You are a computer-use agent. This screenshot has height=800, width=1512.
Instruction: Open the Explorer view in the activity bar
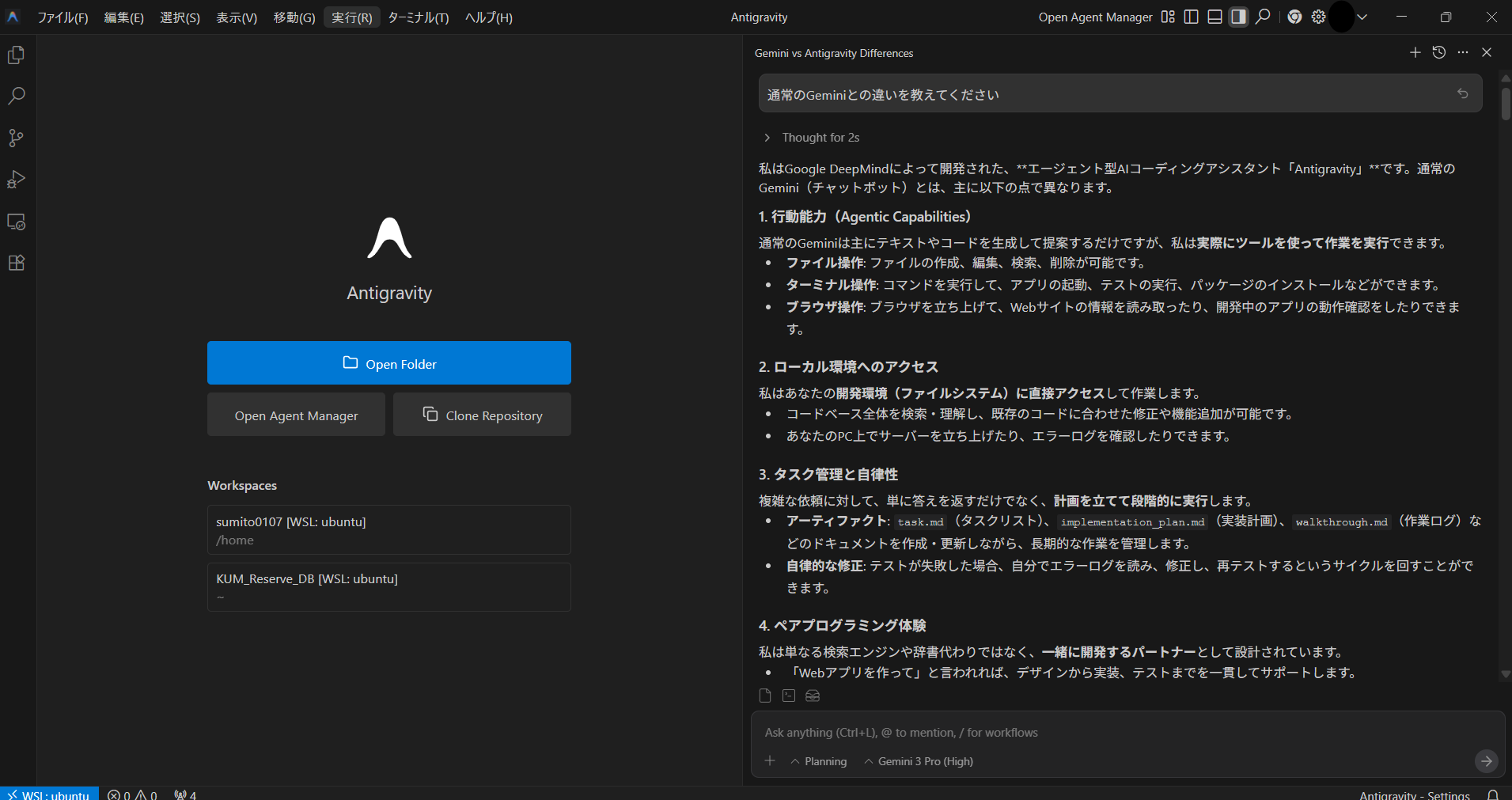coord(17,55)
